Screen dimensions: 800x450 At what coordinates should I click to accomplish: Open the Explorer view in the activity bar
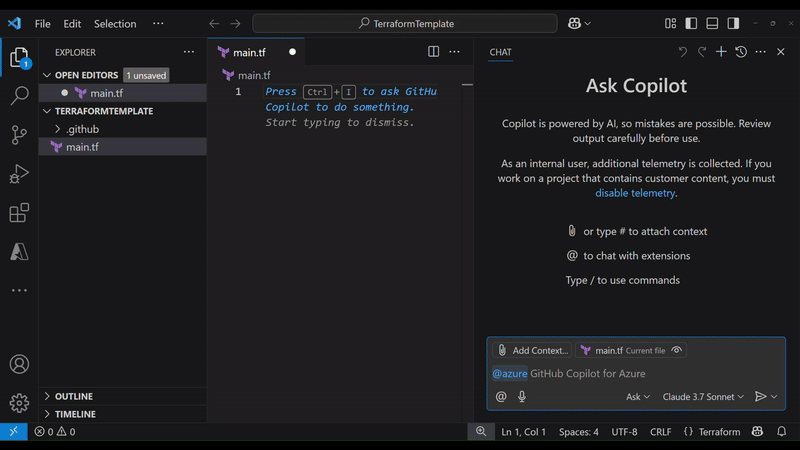point(19,57)
